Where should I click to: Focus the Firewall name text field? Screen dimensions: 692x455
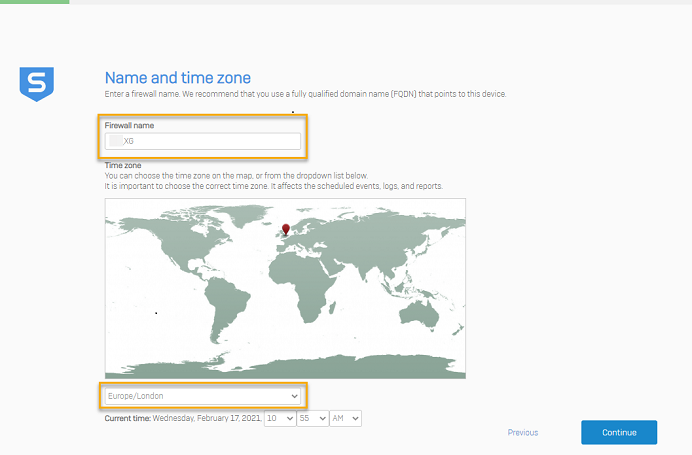click(203, 142)
